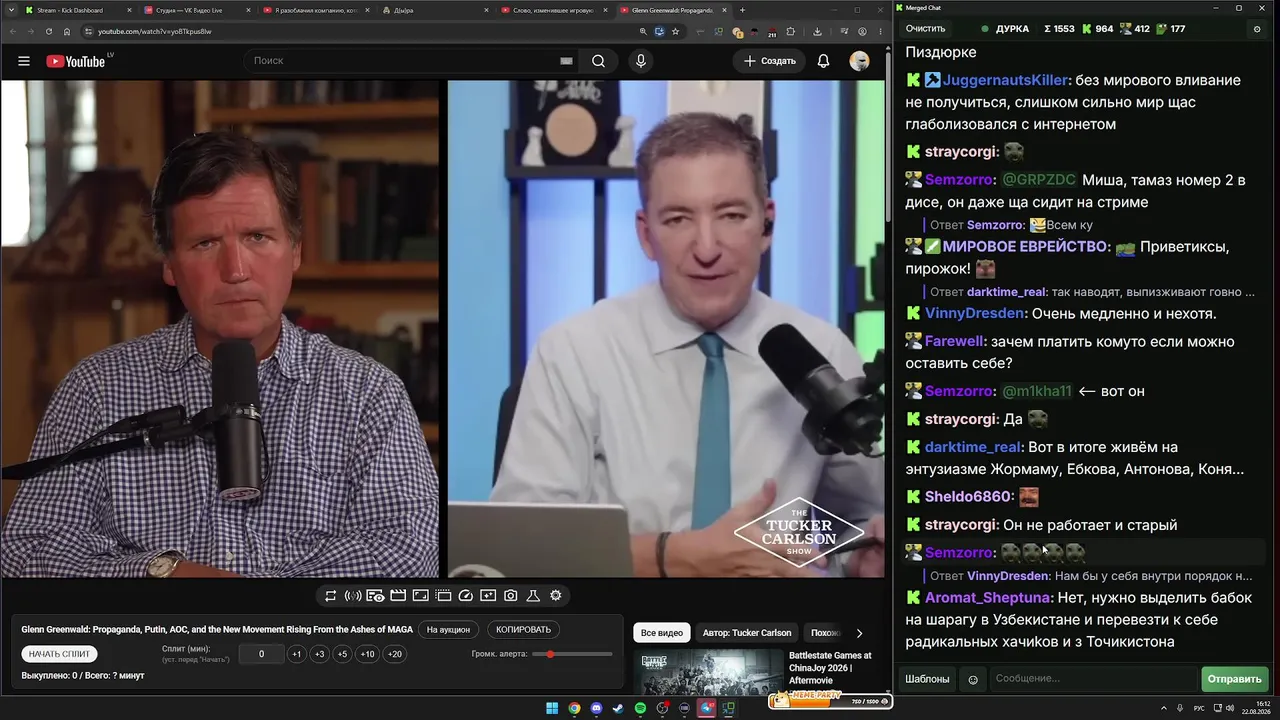
Task: Open Discord from the taskbar
Action: [x=596, y=709]
